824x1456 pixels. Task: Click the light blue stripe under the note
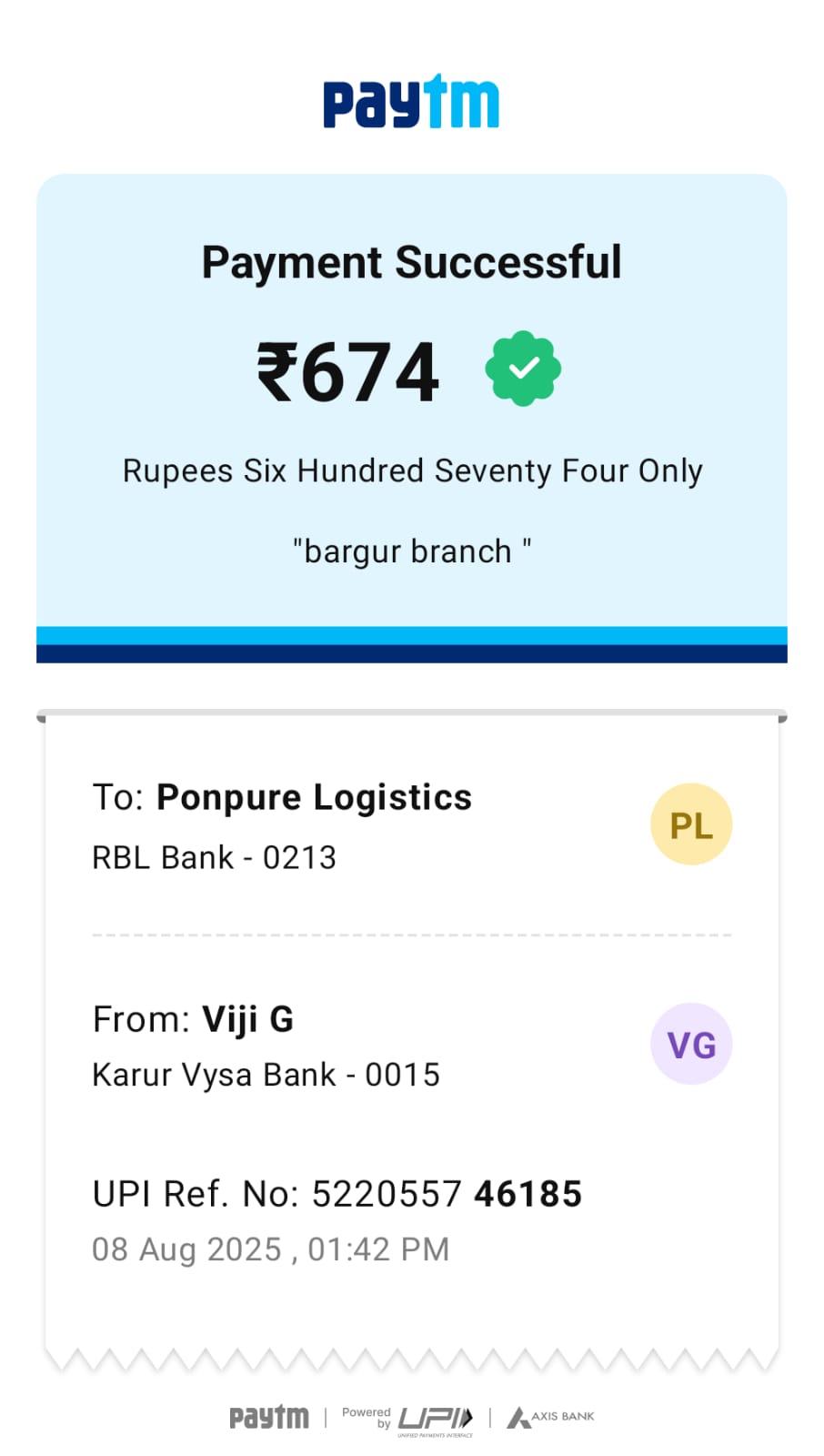(x=411, y=635)
